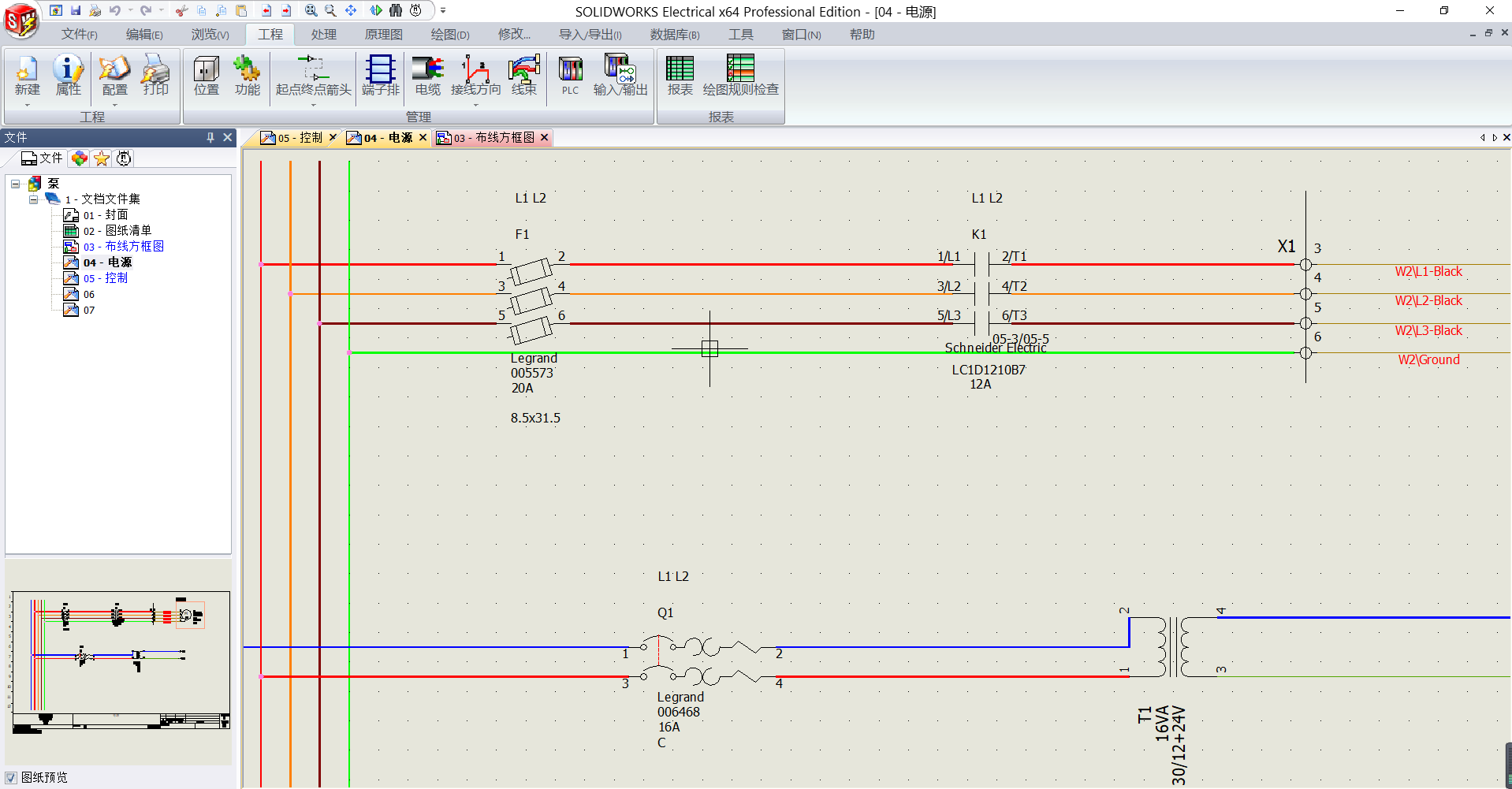Expand the 新建 dropdown arrow
Viewport: 1512px width, 789px height.
click(x=27, y=105)
